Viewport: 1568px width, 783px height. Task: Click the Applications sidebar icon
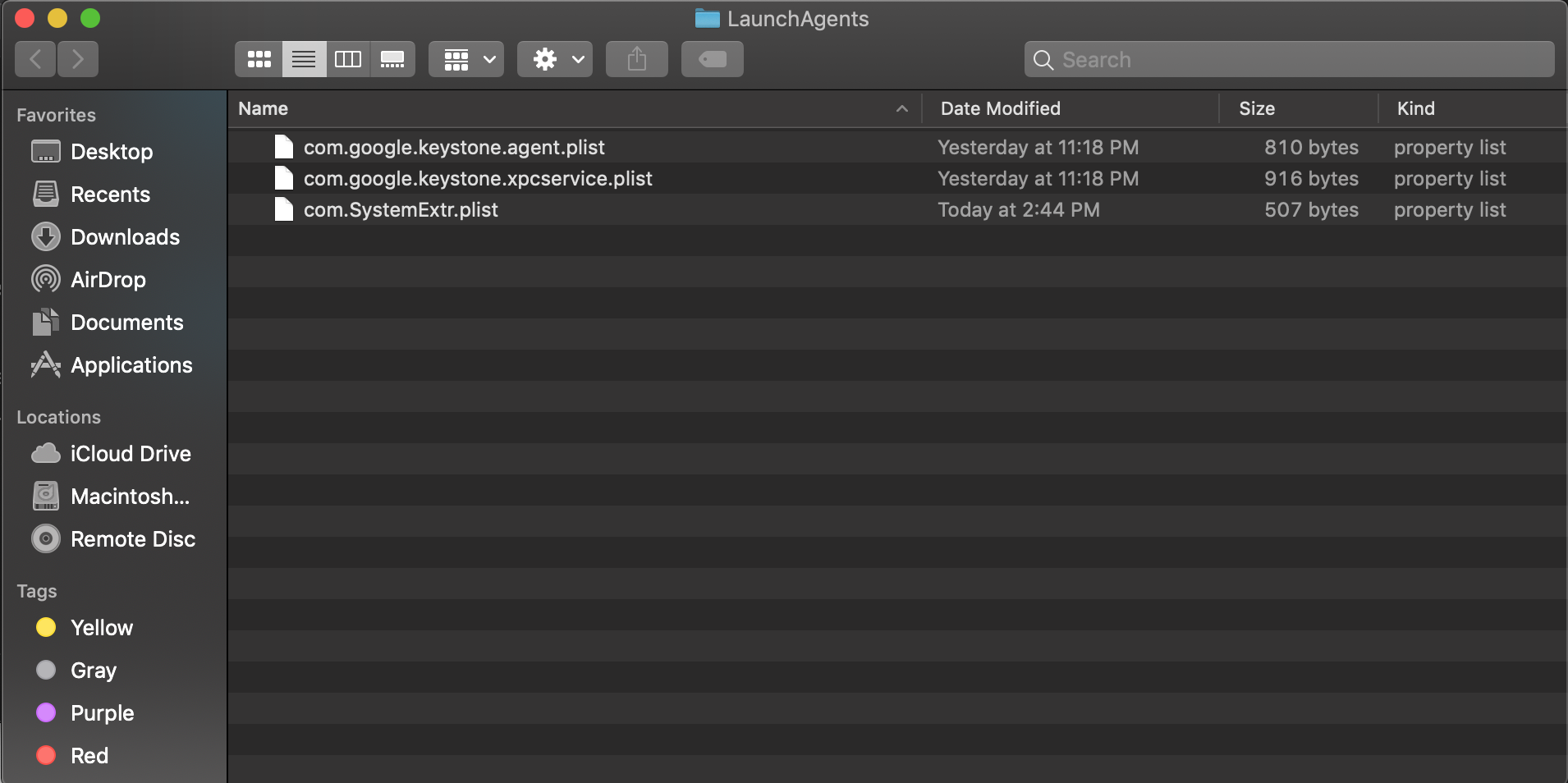coord(46,365)
